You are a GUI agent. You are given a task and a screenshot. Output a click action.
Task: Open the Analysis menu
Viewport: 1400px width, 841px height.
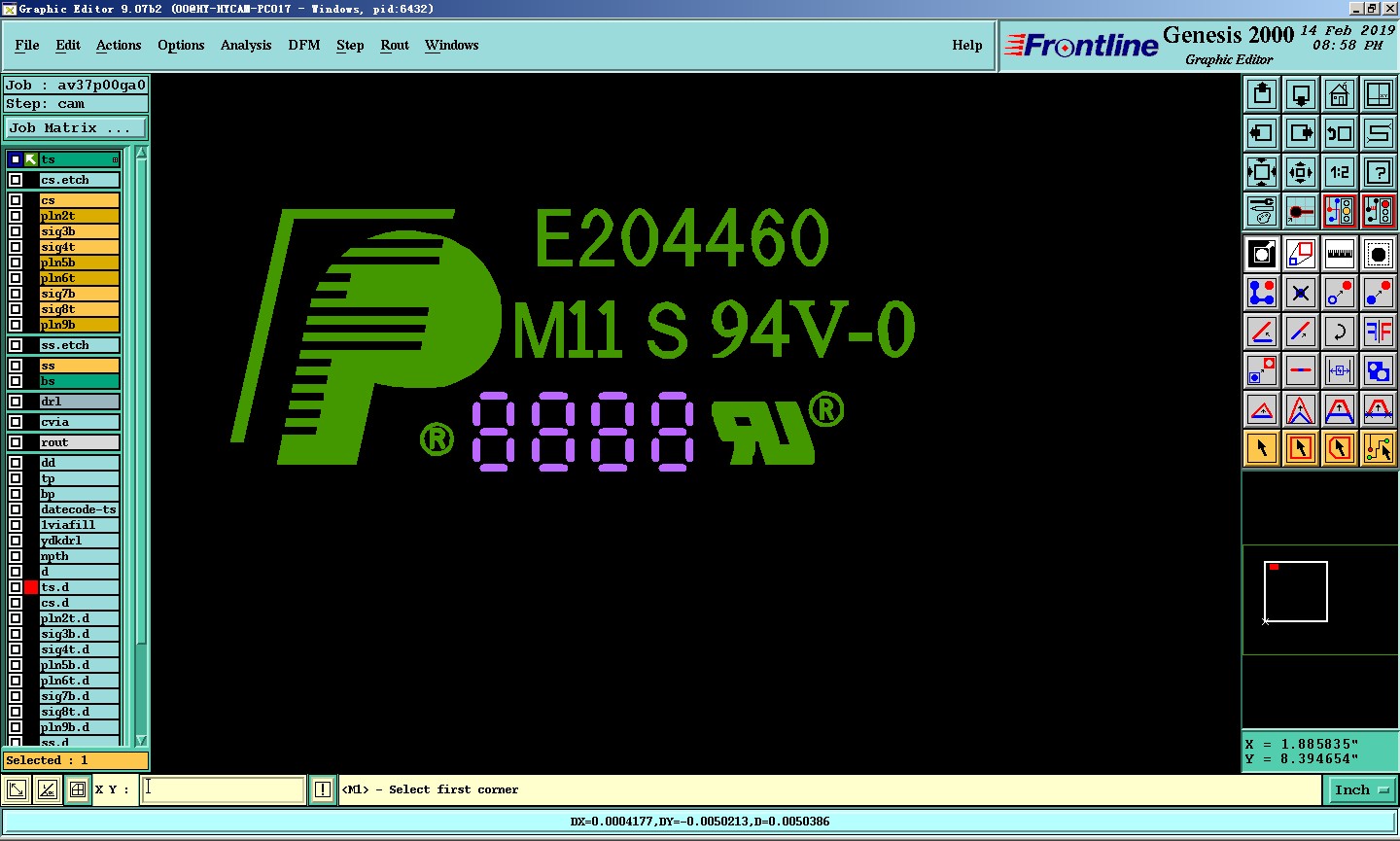tap(246, 45)
